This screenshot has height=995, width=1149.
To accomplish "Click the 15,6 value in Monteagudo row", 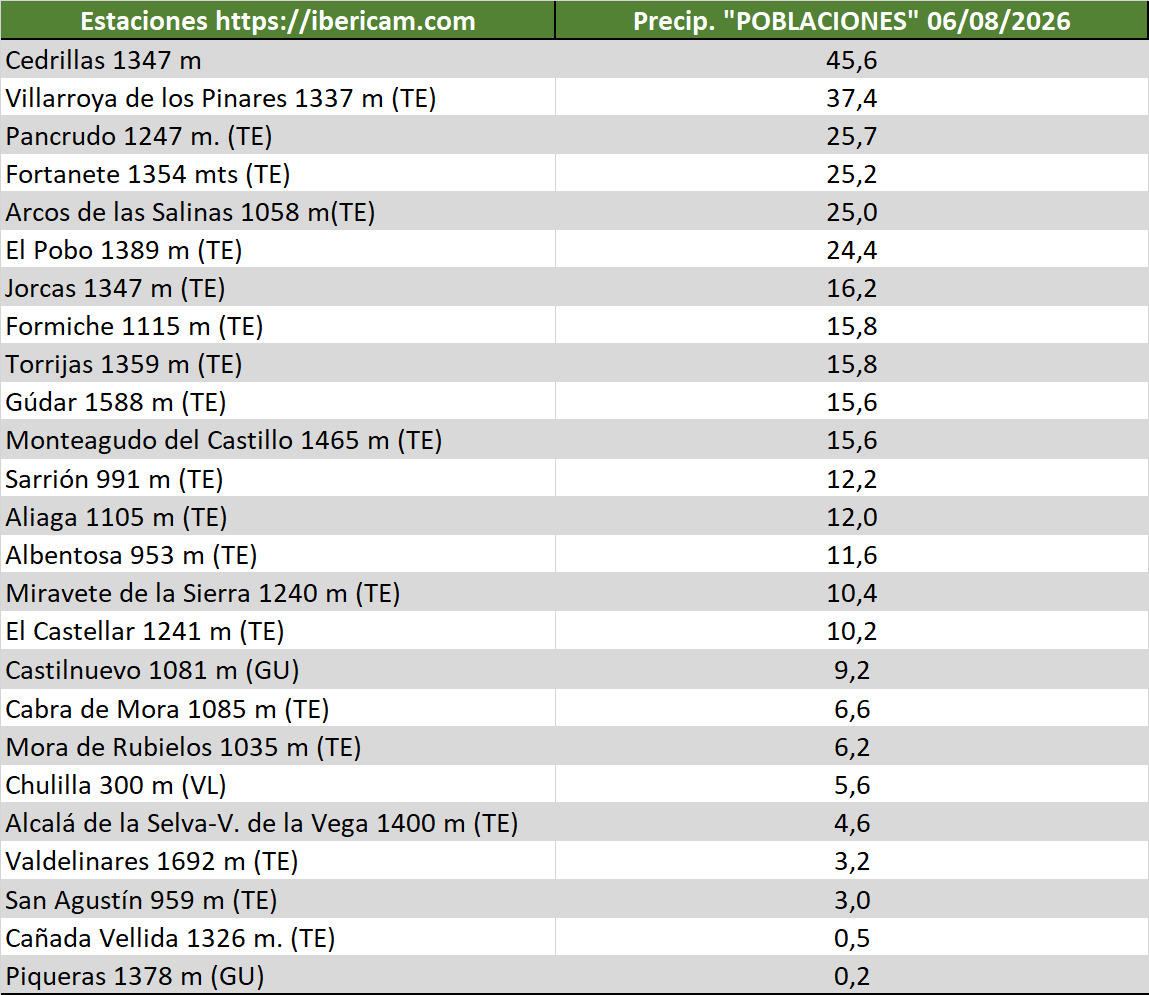I will (x=851, y=441).
